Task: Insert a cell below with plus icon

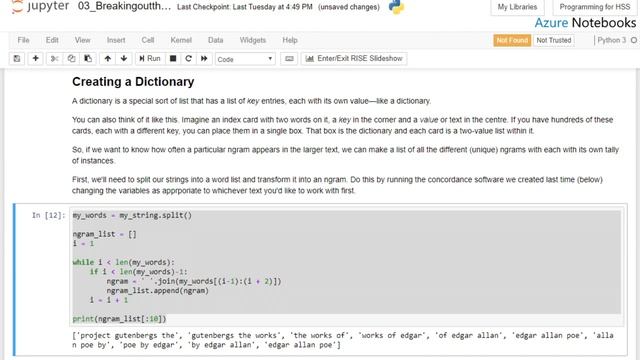Action: (36, 58)
